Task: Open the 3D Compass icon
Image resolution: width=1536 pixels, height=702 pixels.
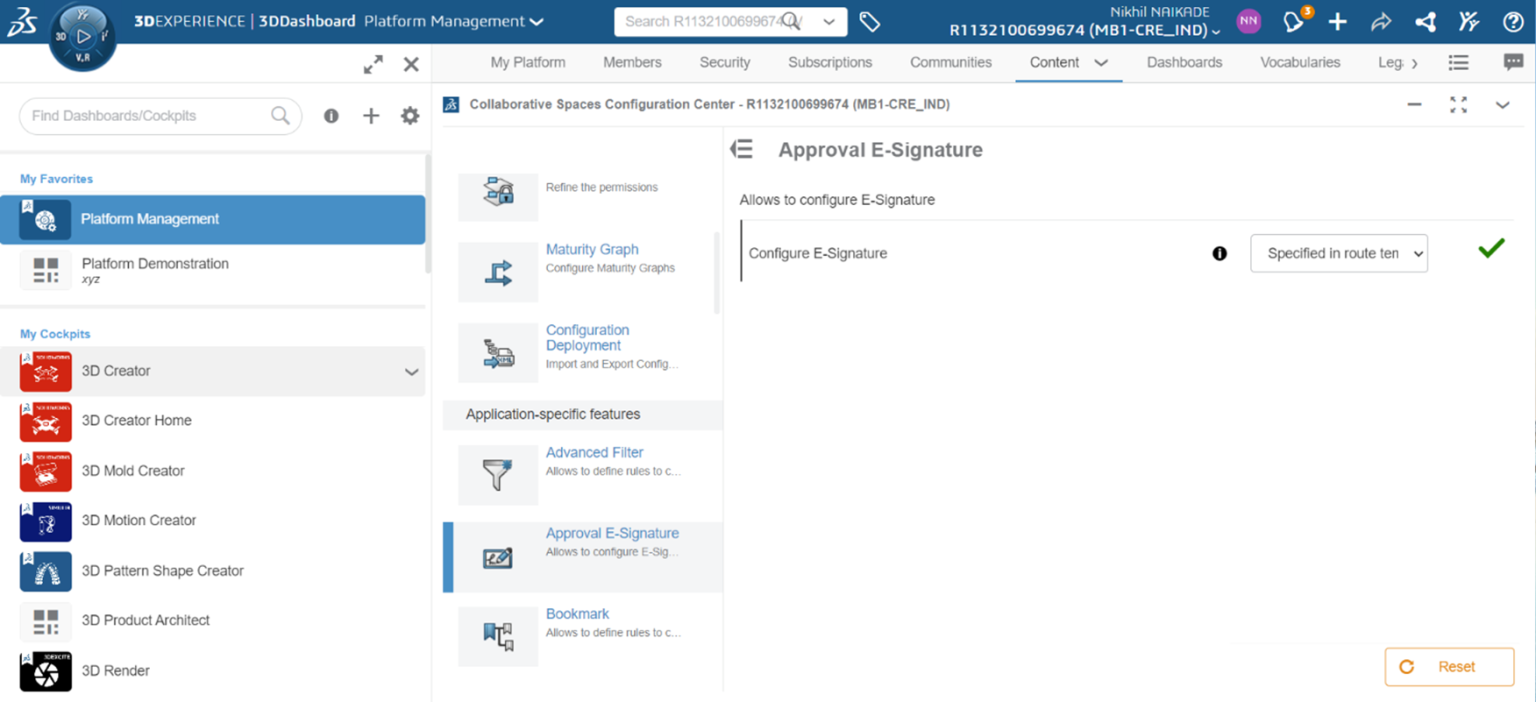Action: [x=82, y=36]
